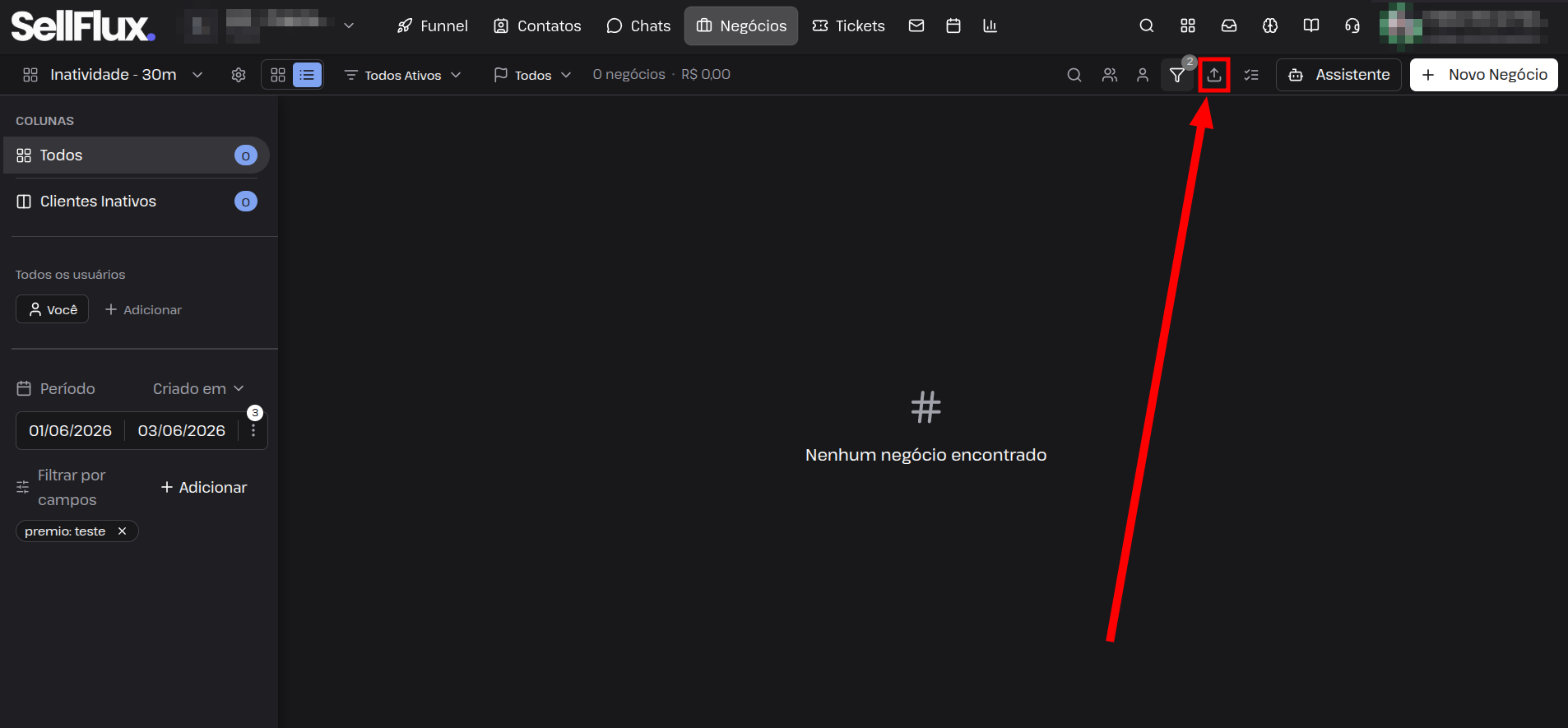
Task: Remove the premio: teste filter chip
Action: pos(122,531)
